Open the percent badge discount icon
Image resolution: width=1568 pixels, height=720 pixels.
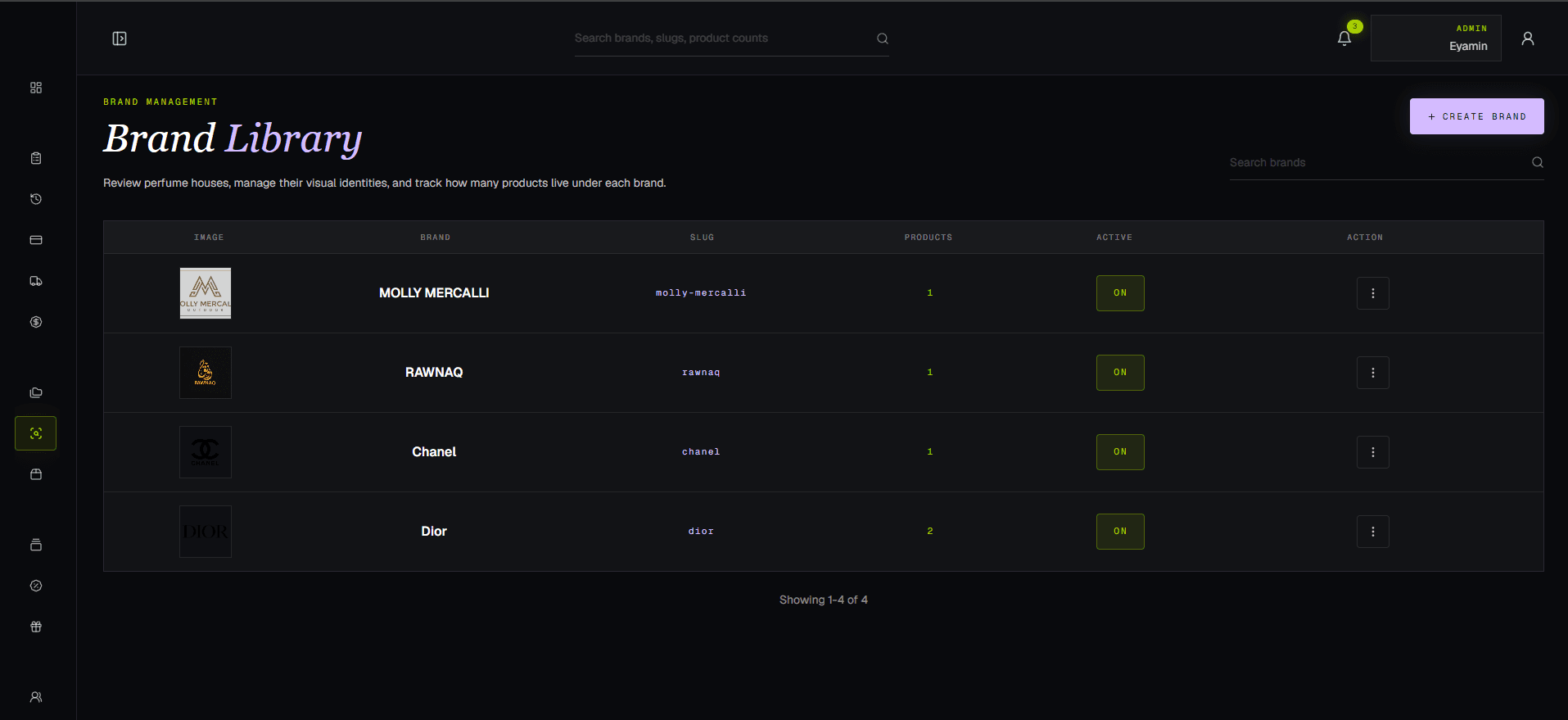[36, 586]
